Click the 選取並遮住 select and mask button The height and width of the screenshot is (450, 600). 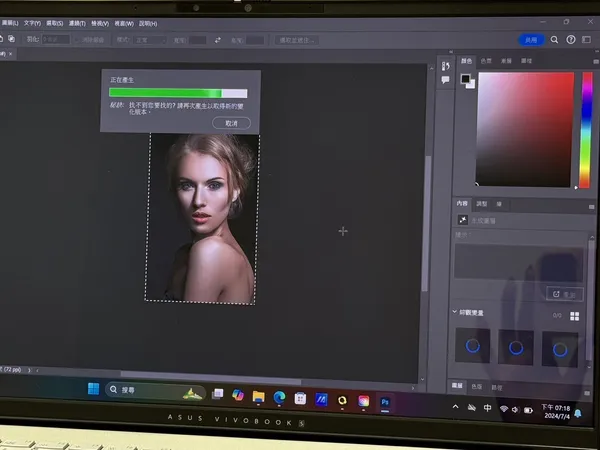pos(297,40)
